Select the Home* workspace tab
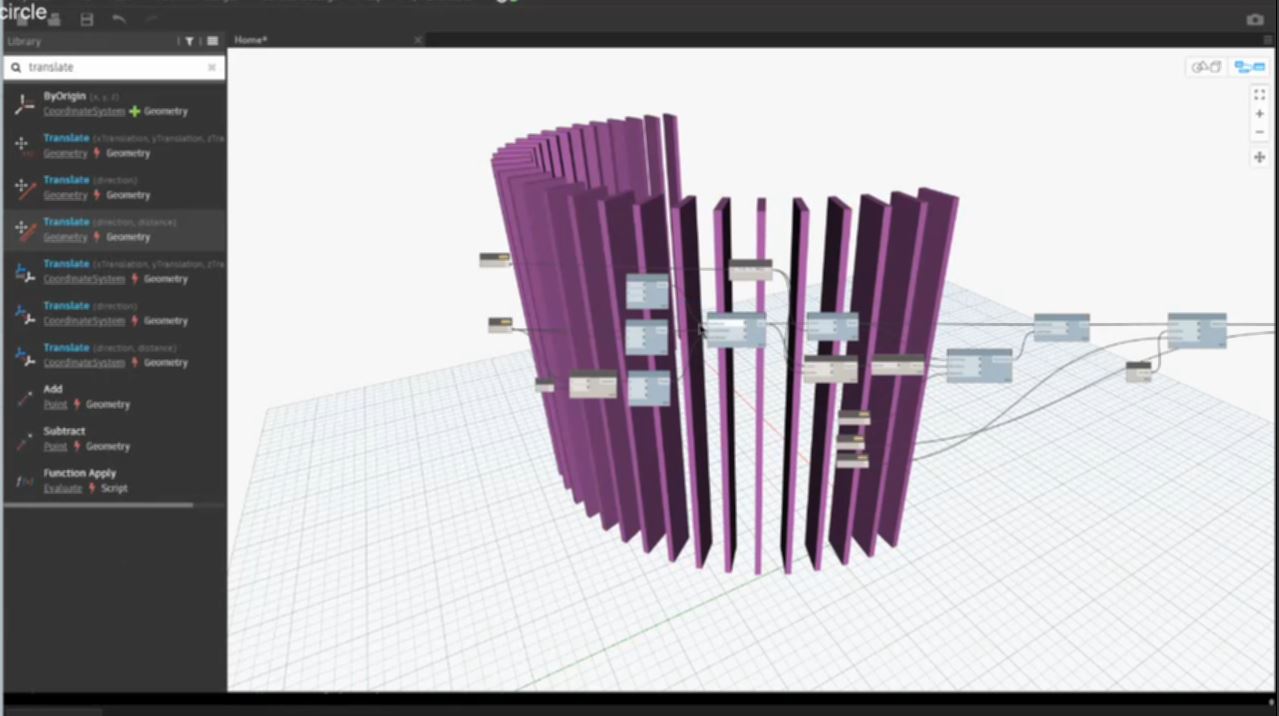The width and height of the screenshot is (1279, 716). pyautogui.click(x=251, y=40)
